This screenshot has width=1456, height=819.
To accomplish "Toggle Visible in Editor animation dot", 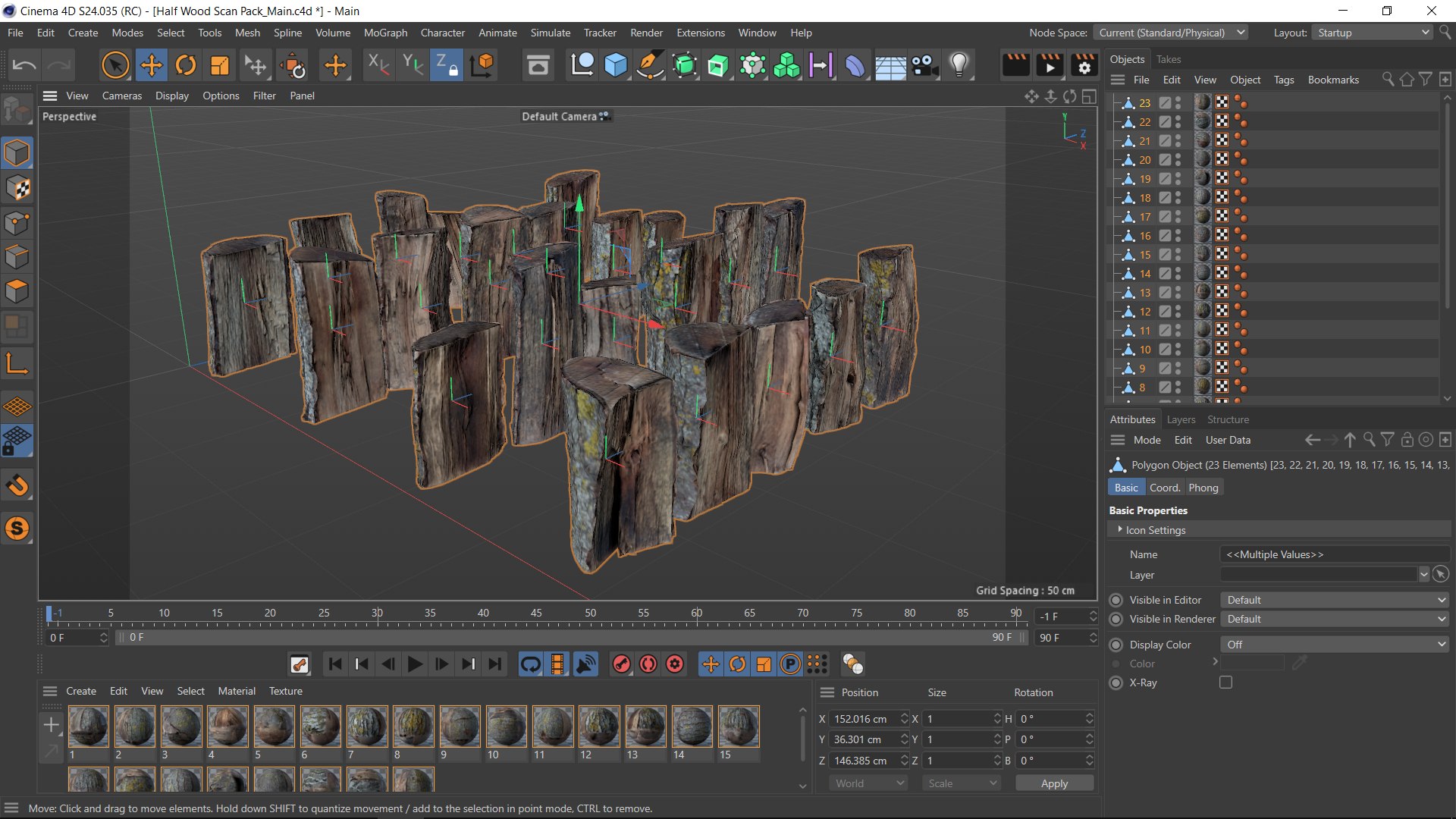I will pos(1116,600).
